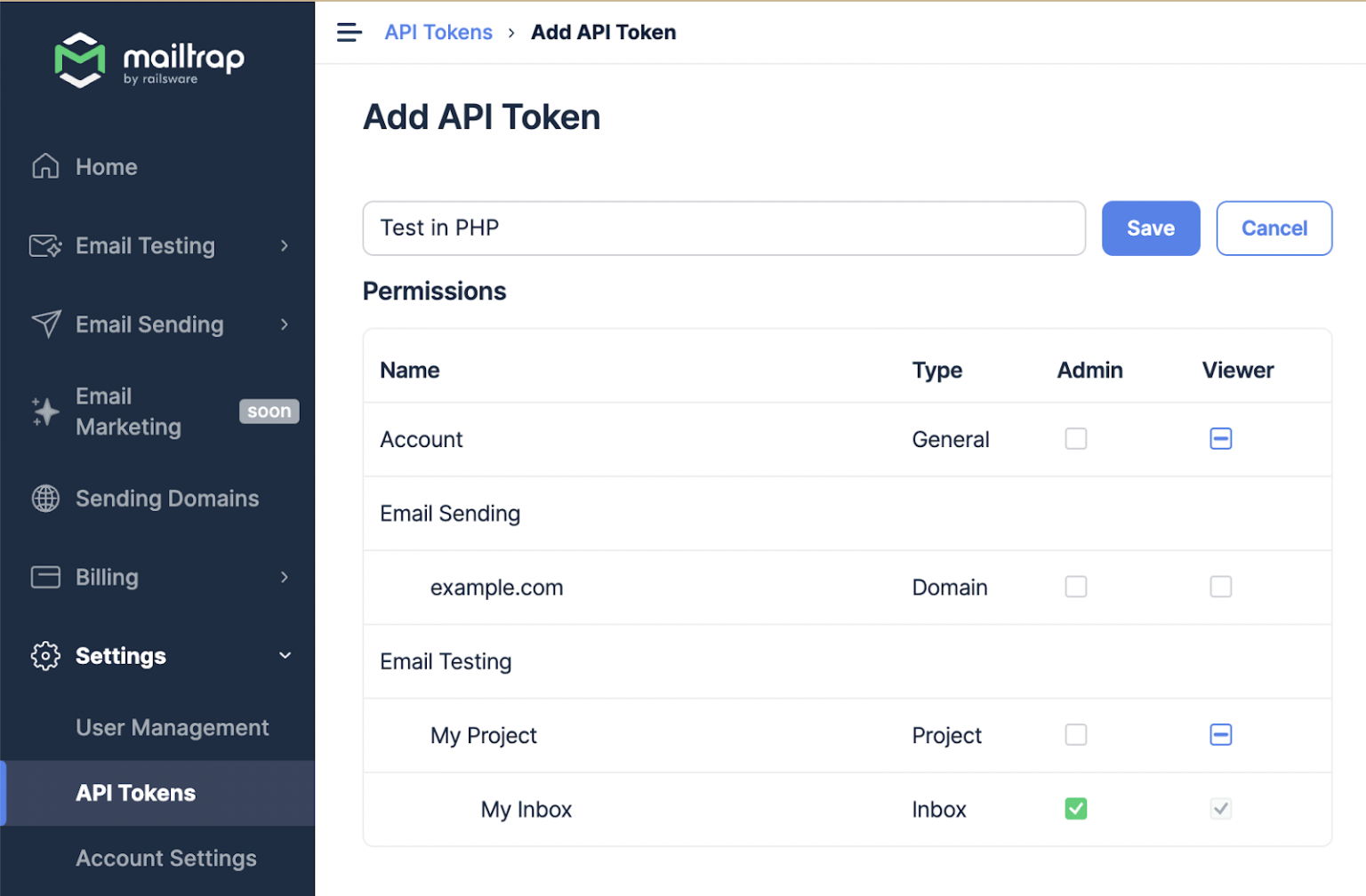Click the Home house icon
Screen dimensions: 1366x896
(45, 166)
